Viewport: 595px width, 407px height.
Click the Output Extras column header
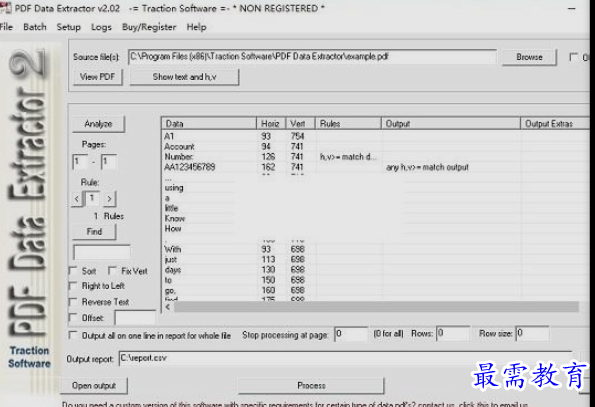tap(555, 124)
